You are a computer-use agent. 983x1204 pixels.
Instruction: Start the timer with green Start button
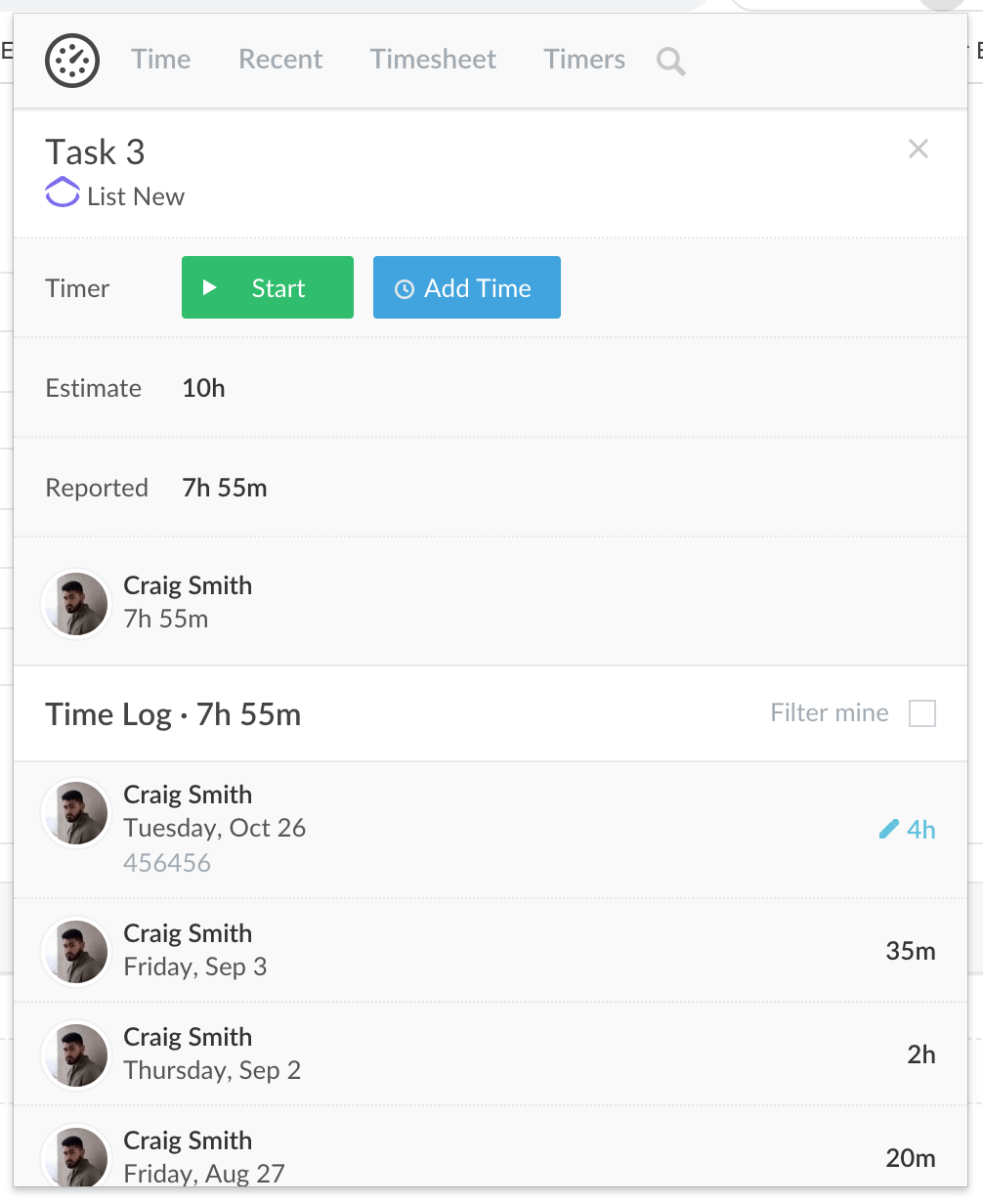point(267,287)
